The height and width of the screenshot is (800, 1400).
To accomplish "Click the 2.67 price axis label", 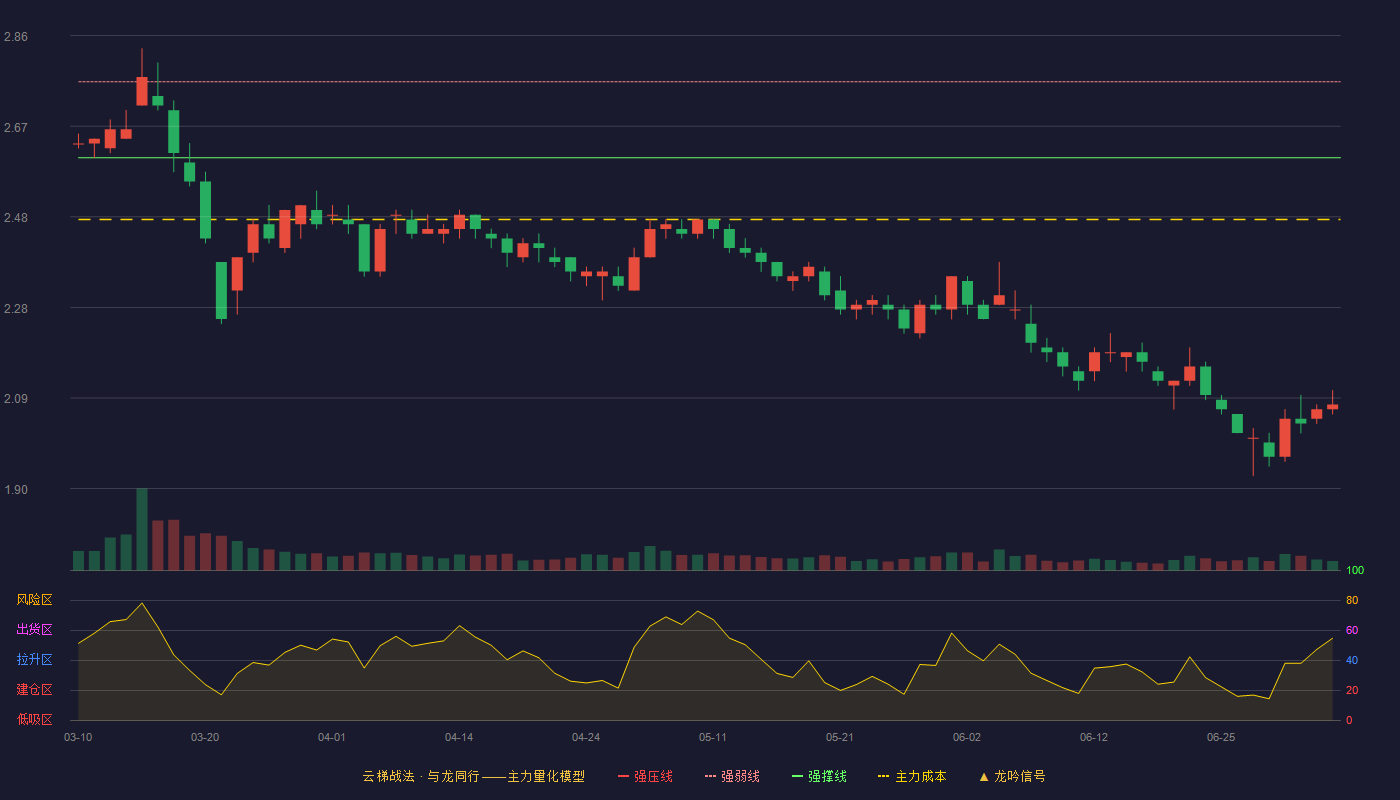I will [x=16, y=128].
